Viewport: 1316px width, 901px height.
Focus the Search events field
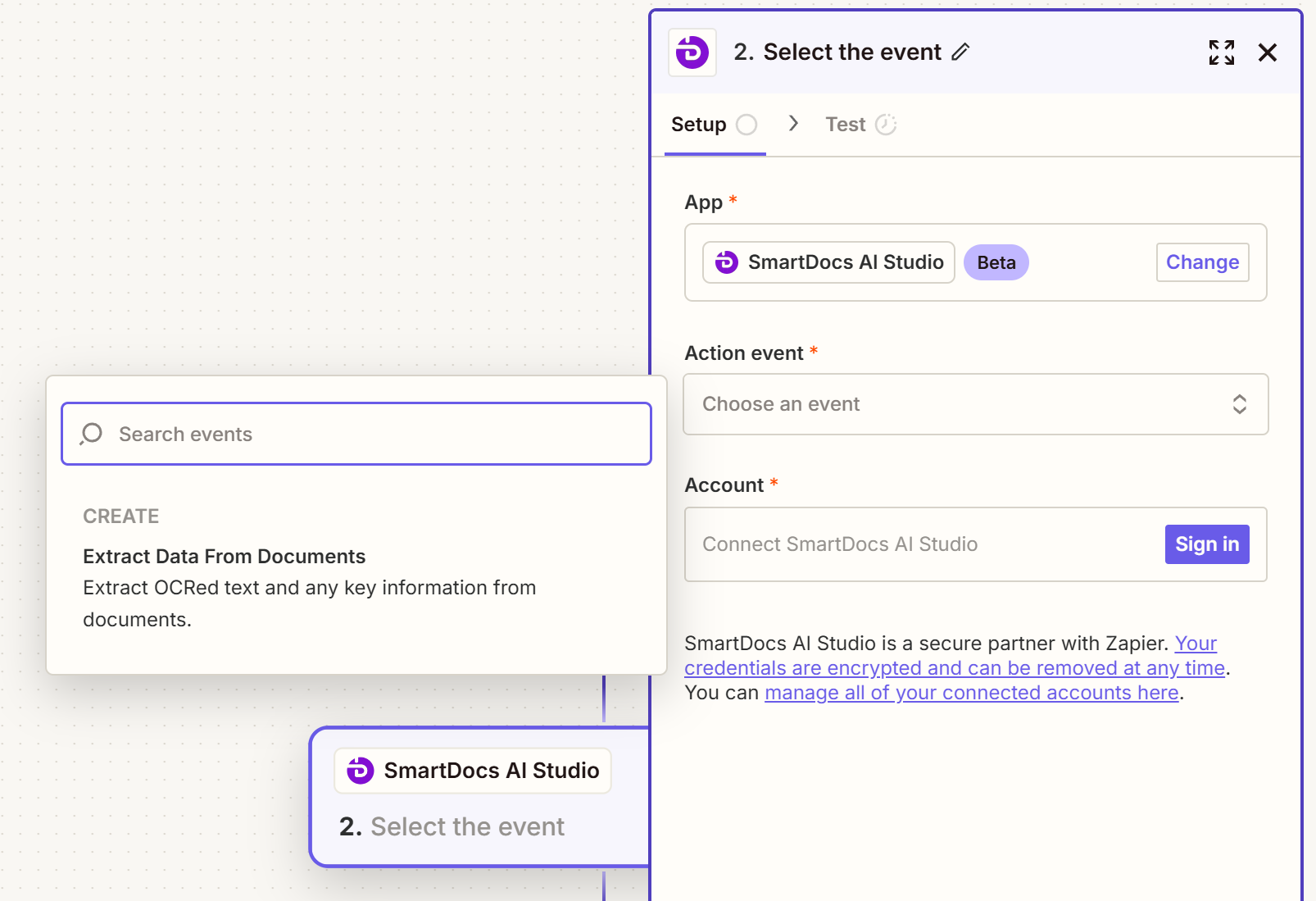356,434
